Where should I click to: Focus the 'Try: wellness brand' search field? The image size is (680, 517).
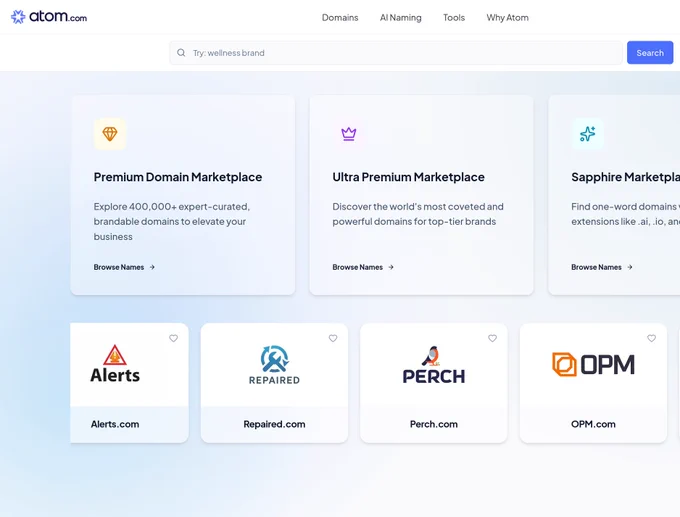point(396,53)
